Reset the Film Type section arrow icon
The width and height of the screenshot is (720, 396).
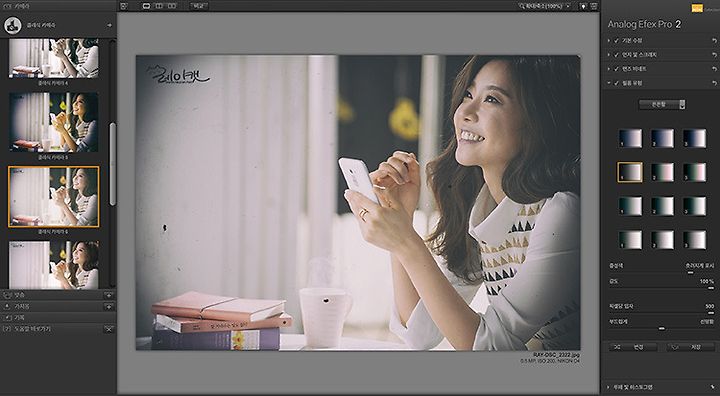(x=714, y=83)
